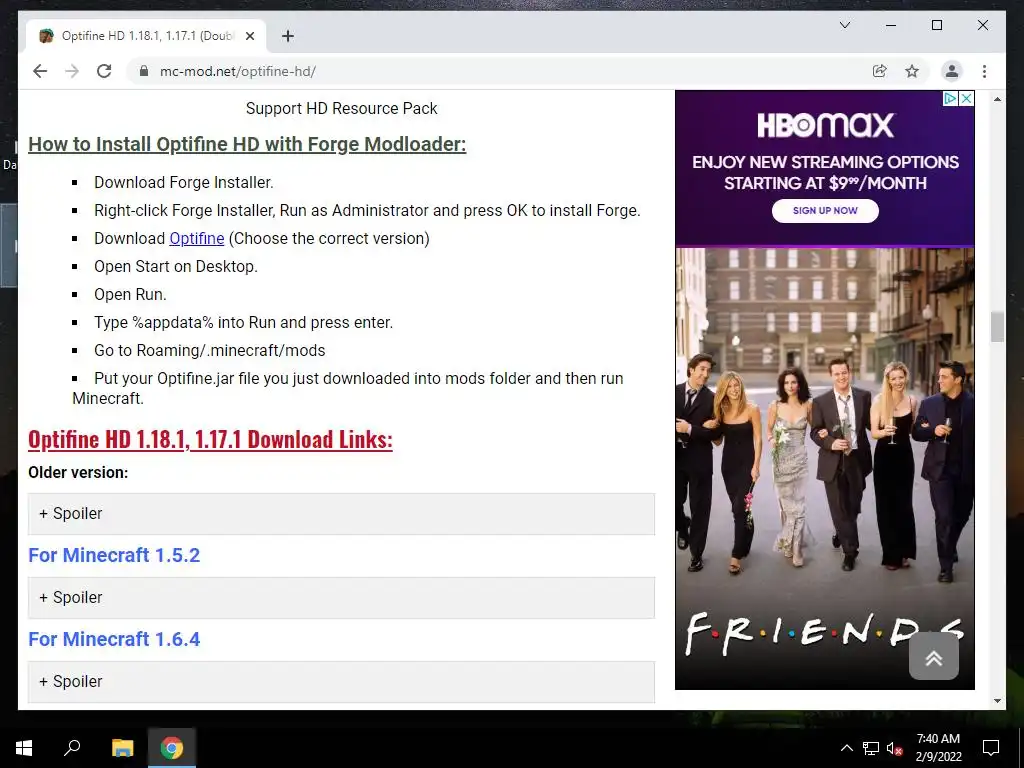The height and width of the screenshot is (768, 1024).
Task: Select the Optifine HD 1.18.1 tab
Action: click(147, 36)
